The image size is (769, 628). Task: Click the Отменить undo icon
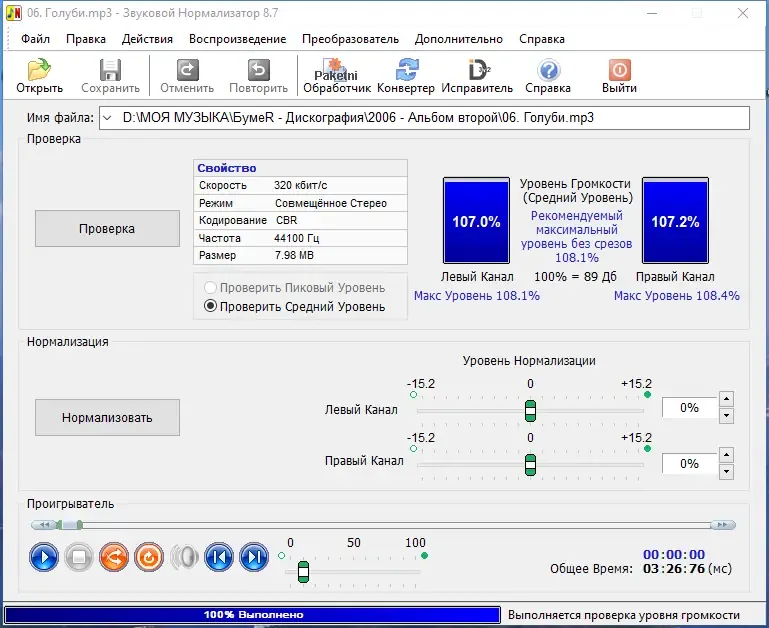coord(187,70)
